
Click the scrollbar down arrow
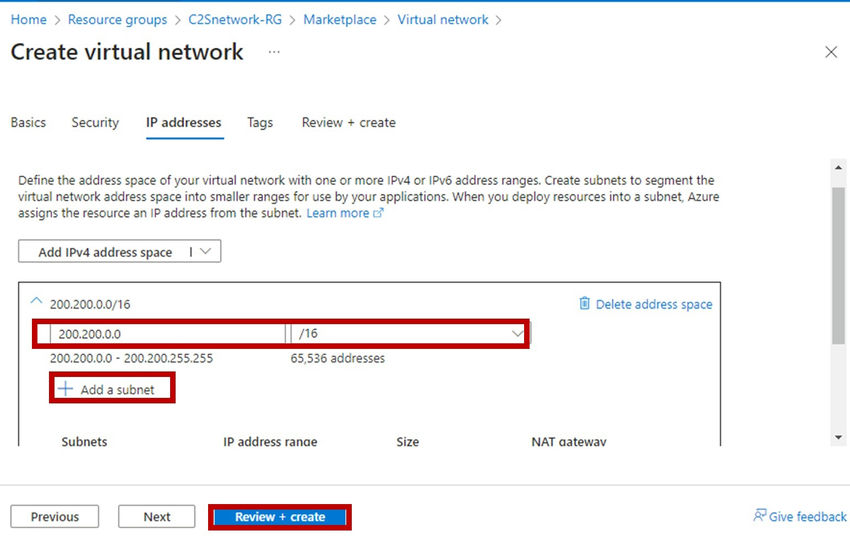[x=838, y=437]
